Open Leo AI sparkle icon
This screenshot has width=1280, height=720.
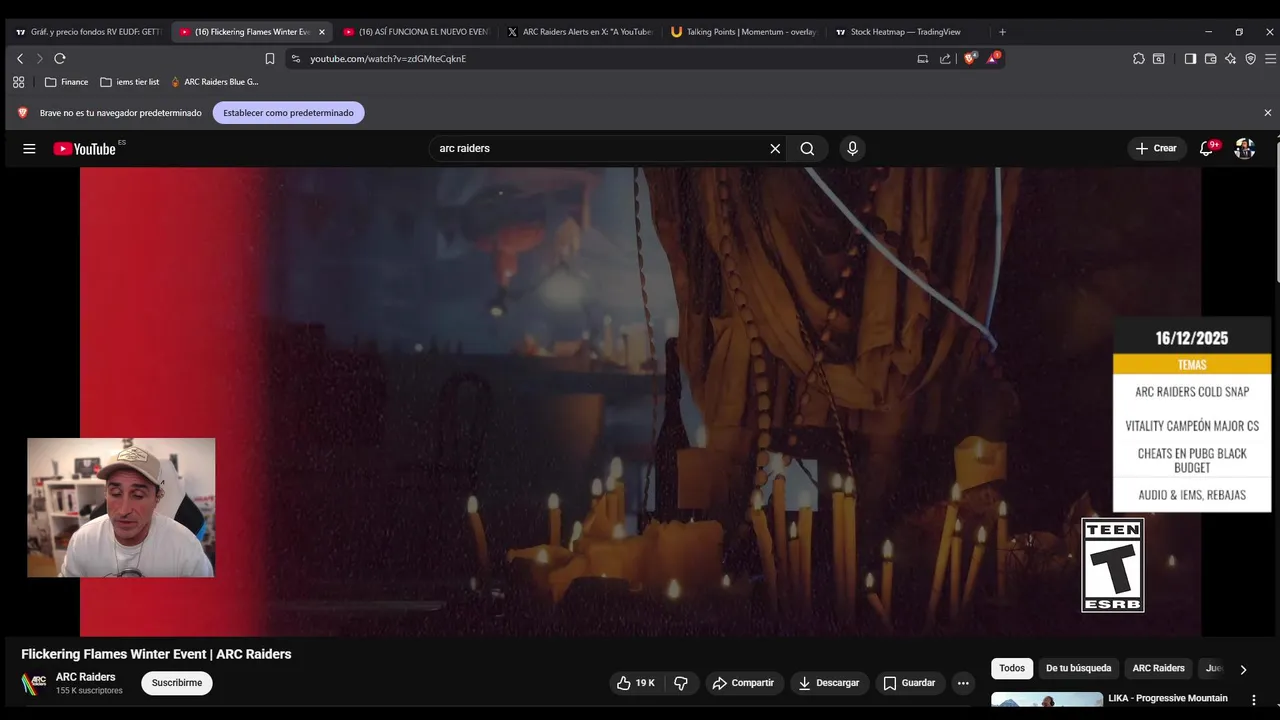[1230, 59]
